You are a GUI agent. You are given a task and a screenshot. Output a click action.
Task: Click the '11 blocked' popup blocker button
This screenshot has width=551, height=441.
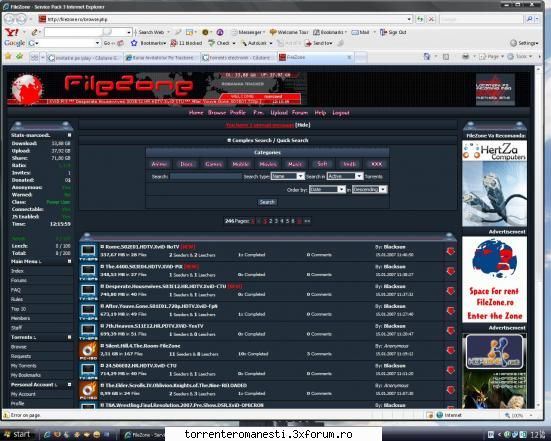(x=187, y=43)
